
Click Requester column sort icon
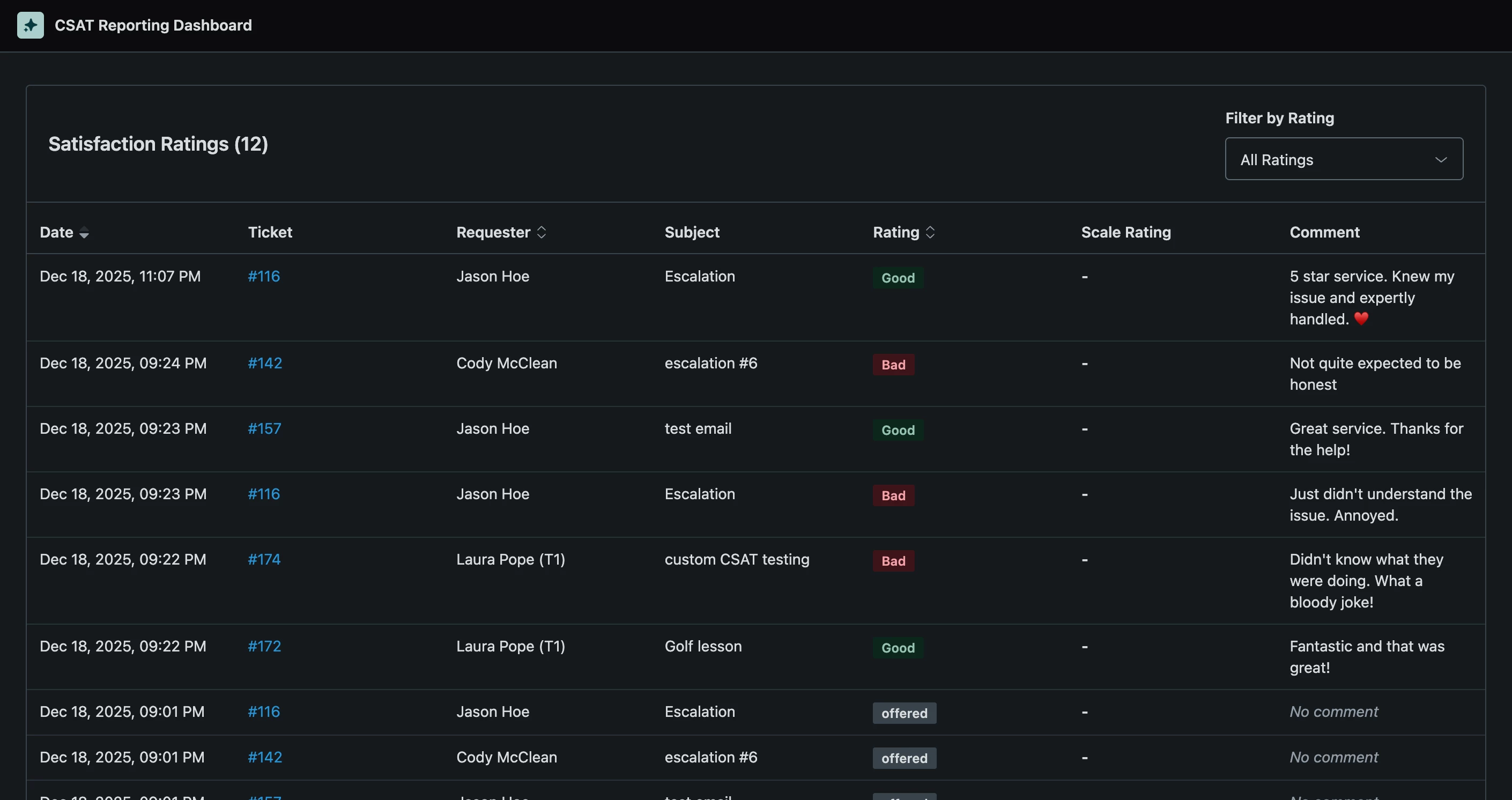click(x=541, y=232)
